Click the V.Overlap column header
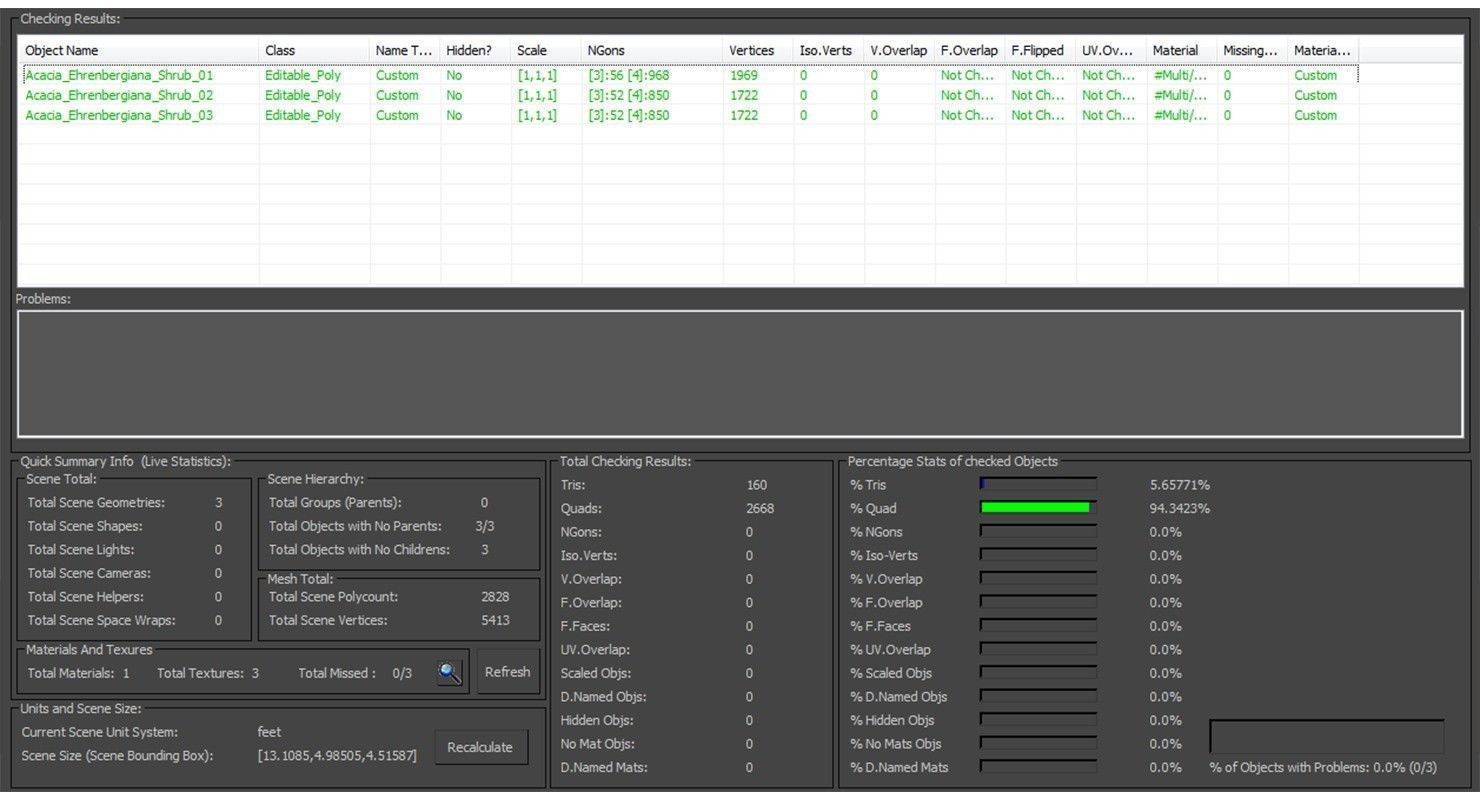This screenshot has height=800, width=1480. 900,50
